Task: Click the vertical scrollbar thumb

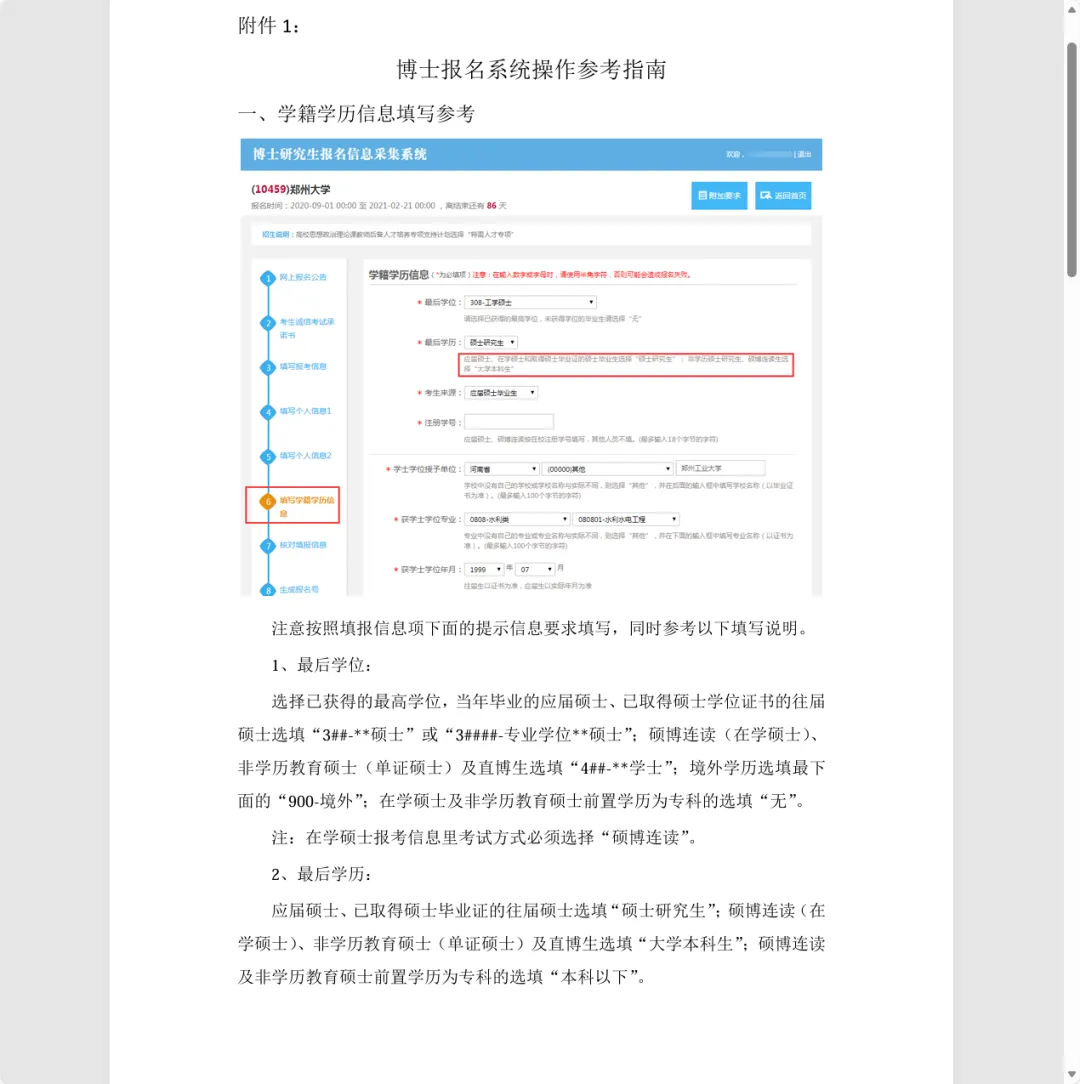Action: point(1071,159)
